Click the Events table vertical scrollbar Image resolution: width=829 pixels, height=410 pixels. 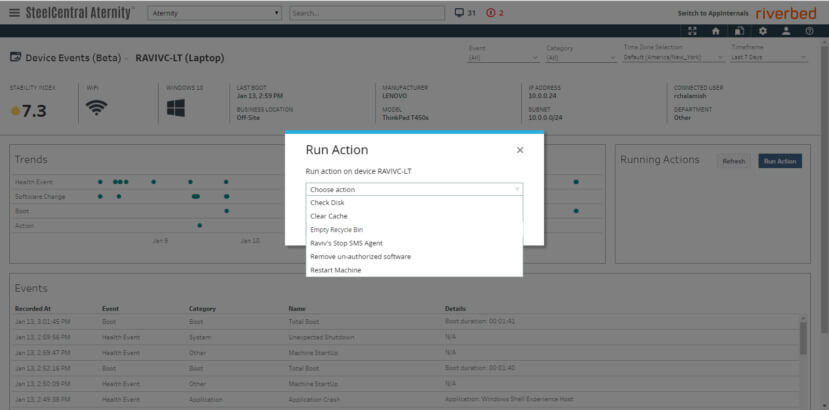click(803, 339)
